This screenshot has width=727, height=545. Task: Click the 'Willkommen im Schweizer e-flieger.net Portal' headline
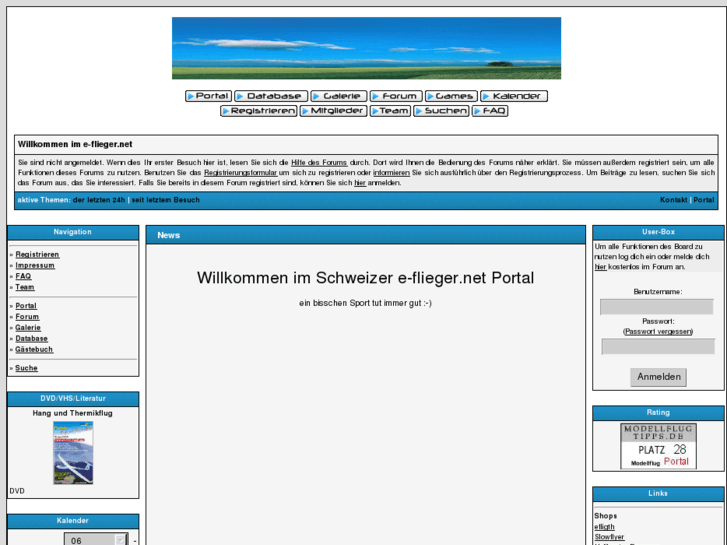pos(365,278)
